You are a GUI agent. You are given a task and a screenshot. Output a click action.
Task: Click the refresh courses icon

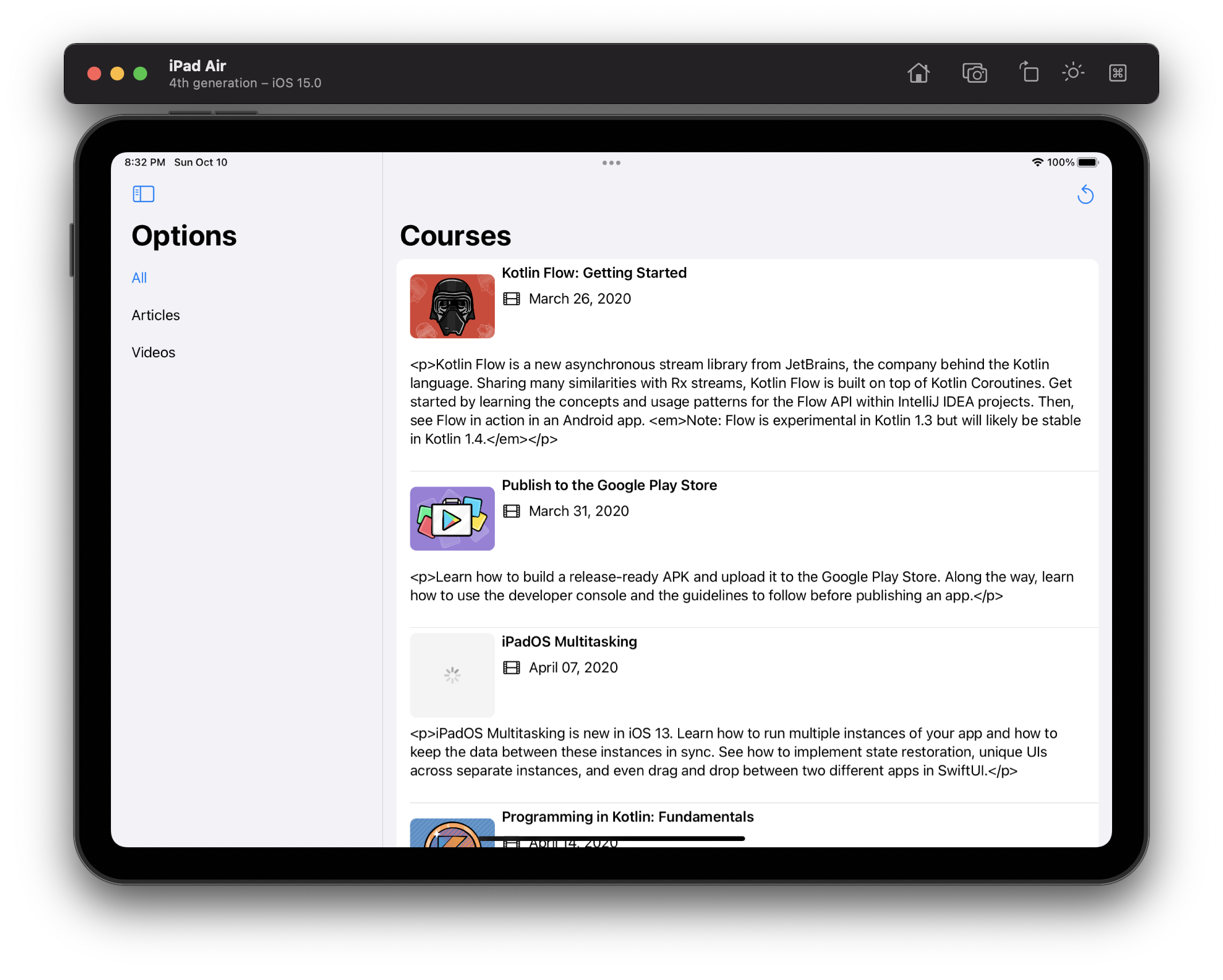pyautogui.click(x=1085, y=195)
